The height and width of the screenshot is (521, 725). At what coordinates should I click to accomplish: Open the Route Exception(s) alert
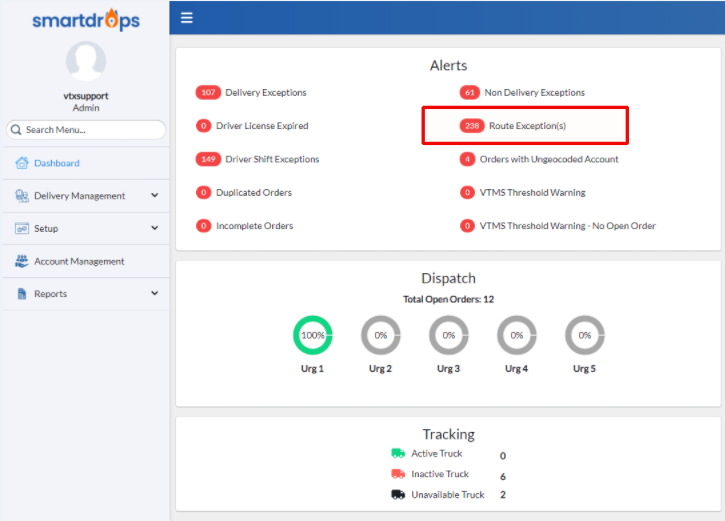point(528,126)
